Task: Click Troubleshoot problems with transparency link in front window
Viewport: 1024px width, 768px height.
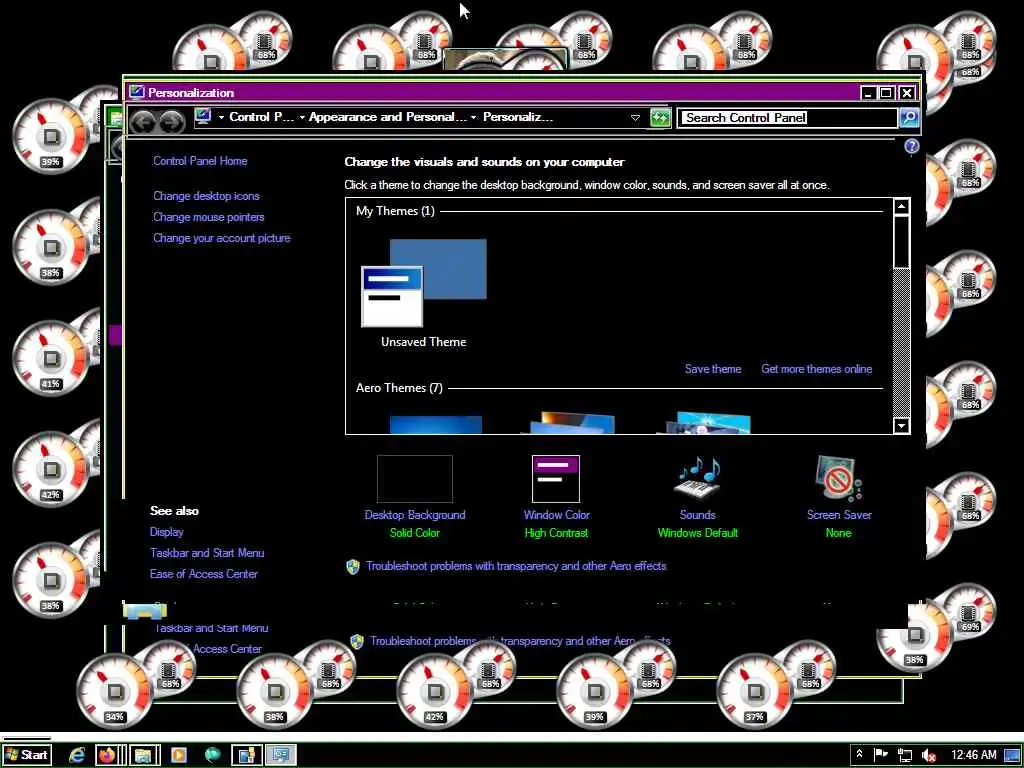Action: 516,566
